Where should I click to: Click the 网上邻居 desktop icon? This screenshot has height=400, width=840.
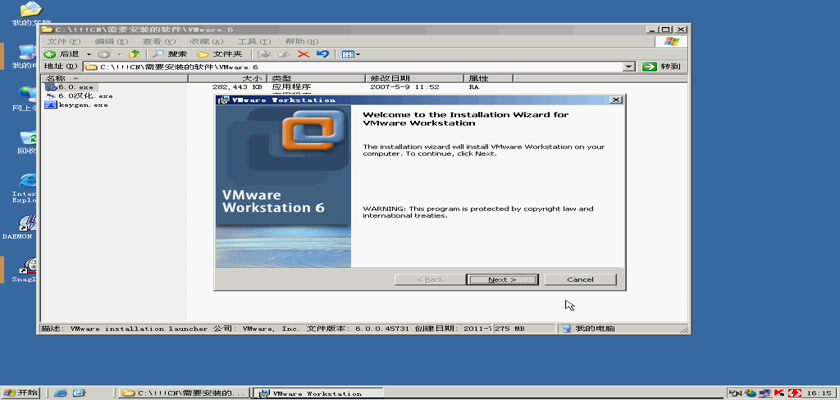point(25,100)
